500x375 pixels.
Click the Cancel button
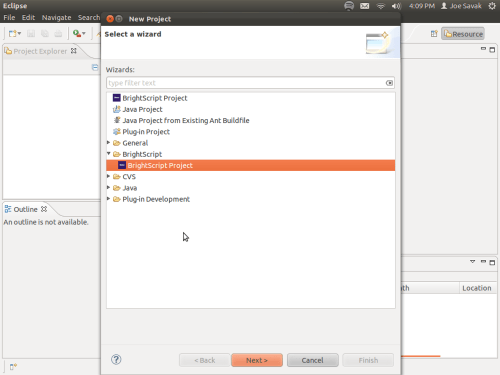tap(312, 360)
